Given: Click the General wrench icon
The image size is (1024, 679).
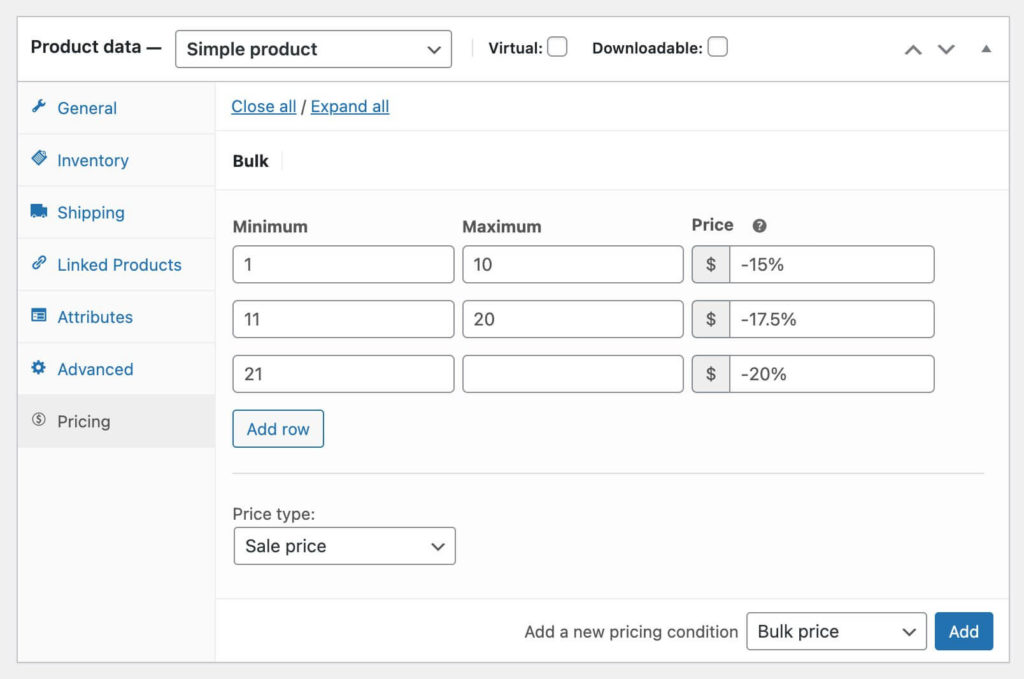Looking at the screenshot, I should coord(39,106).
